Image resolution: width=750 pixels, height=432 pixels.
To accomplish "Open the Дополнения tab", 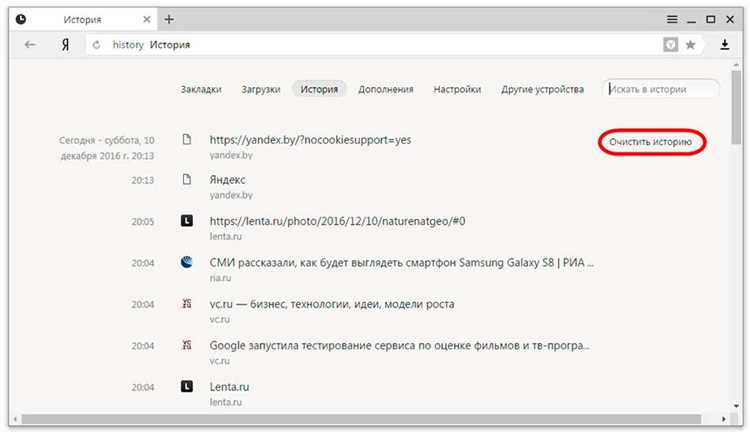I will (385, 89).
